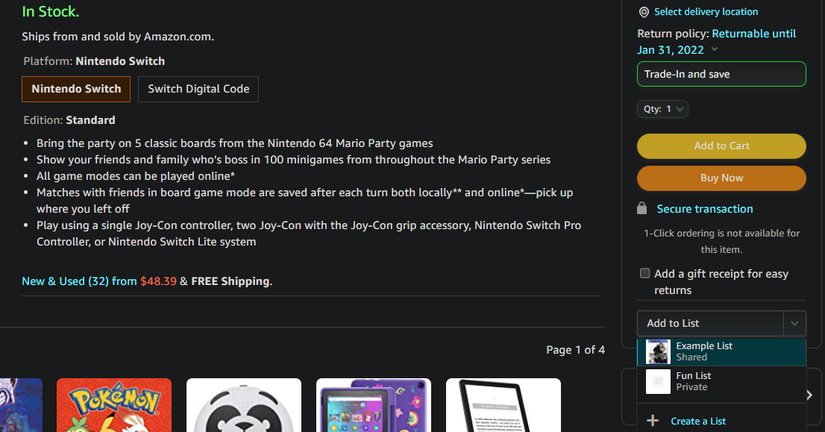Open the Pokémon product thumbnail
The width and height of the screenshot is (825, 432).
pyautogui.click(x=99, y=405)
